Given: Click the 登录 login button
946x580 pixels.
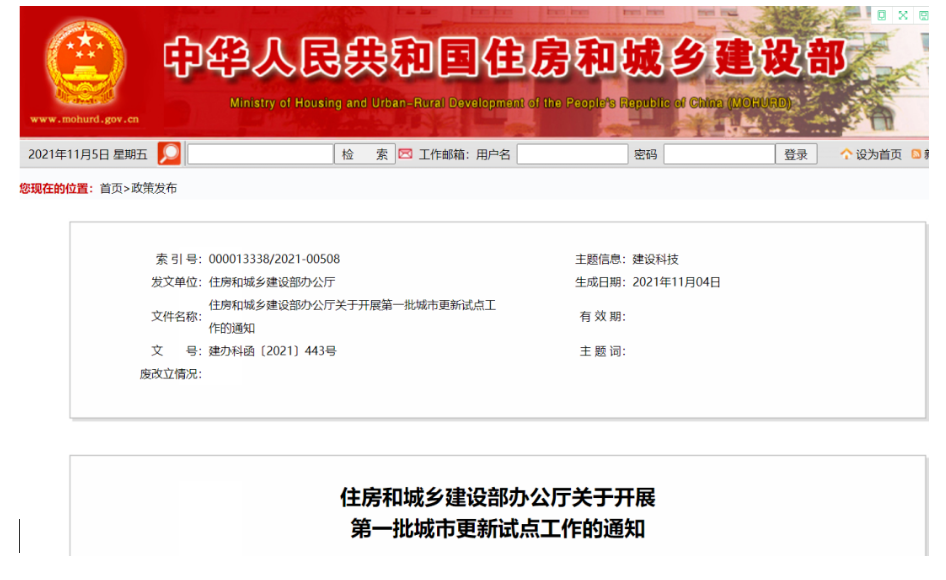Looking at the screenshot, I should [796, 154].
